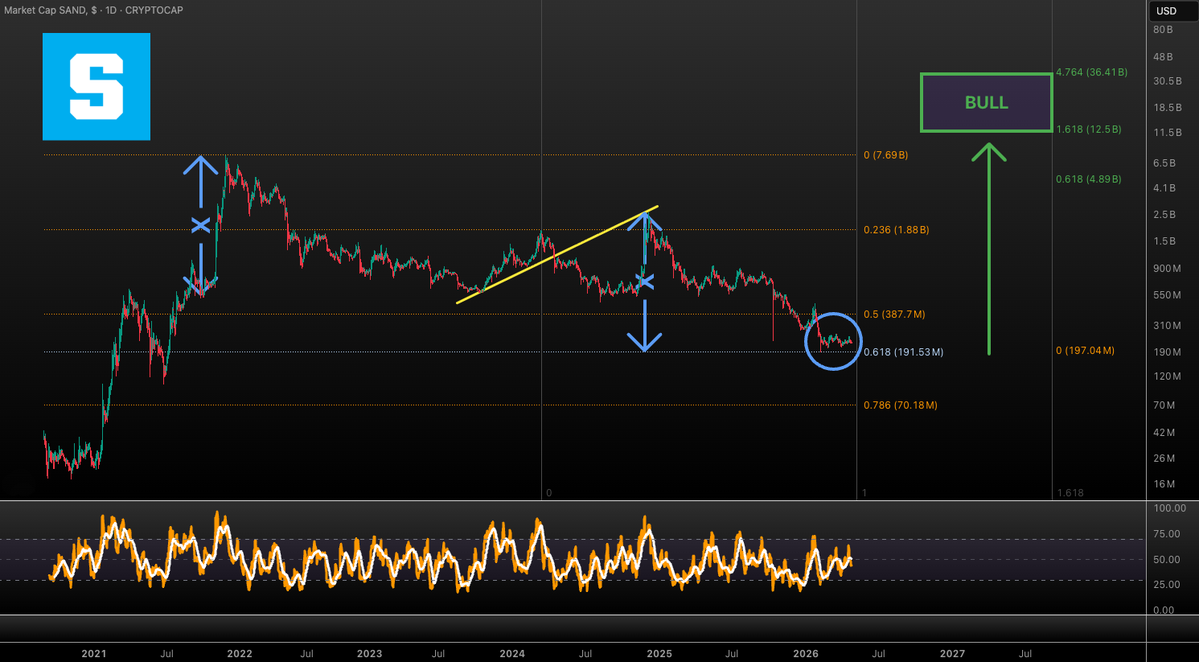
Task: Click the 2.5B price axis label
Action: coord(1164,215)
